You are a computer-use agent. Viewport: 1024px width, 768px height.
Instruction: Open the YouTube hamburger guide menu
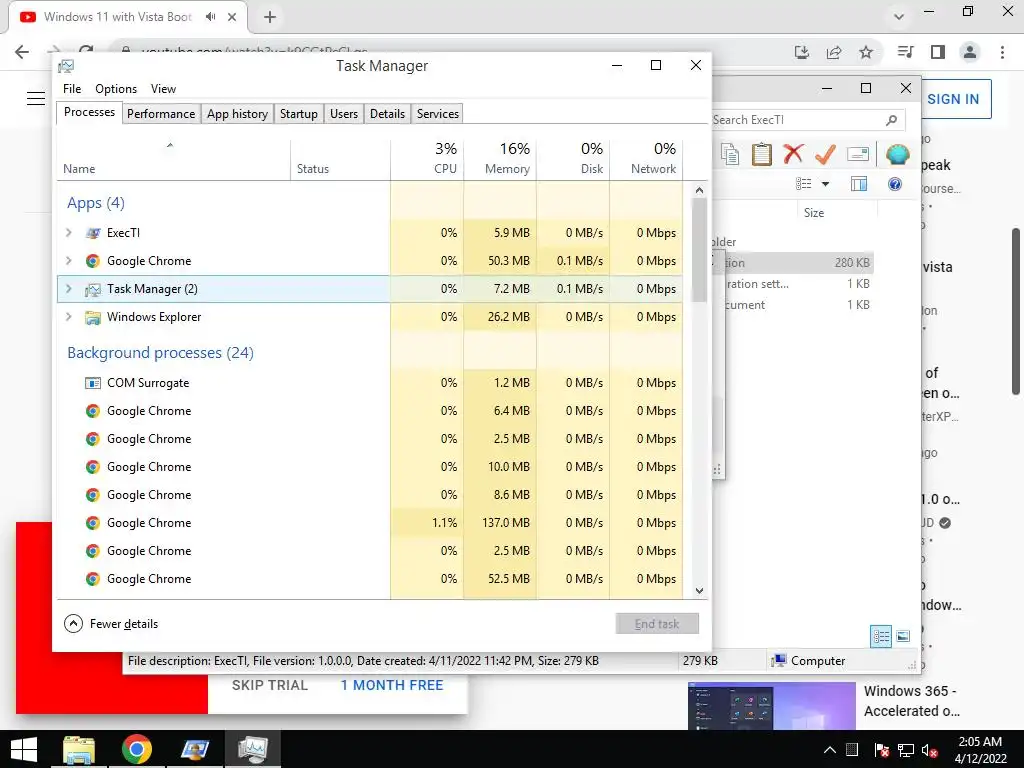click(36, 99)
